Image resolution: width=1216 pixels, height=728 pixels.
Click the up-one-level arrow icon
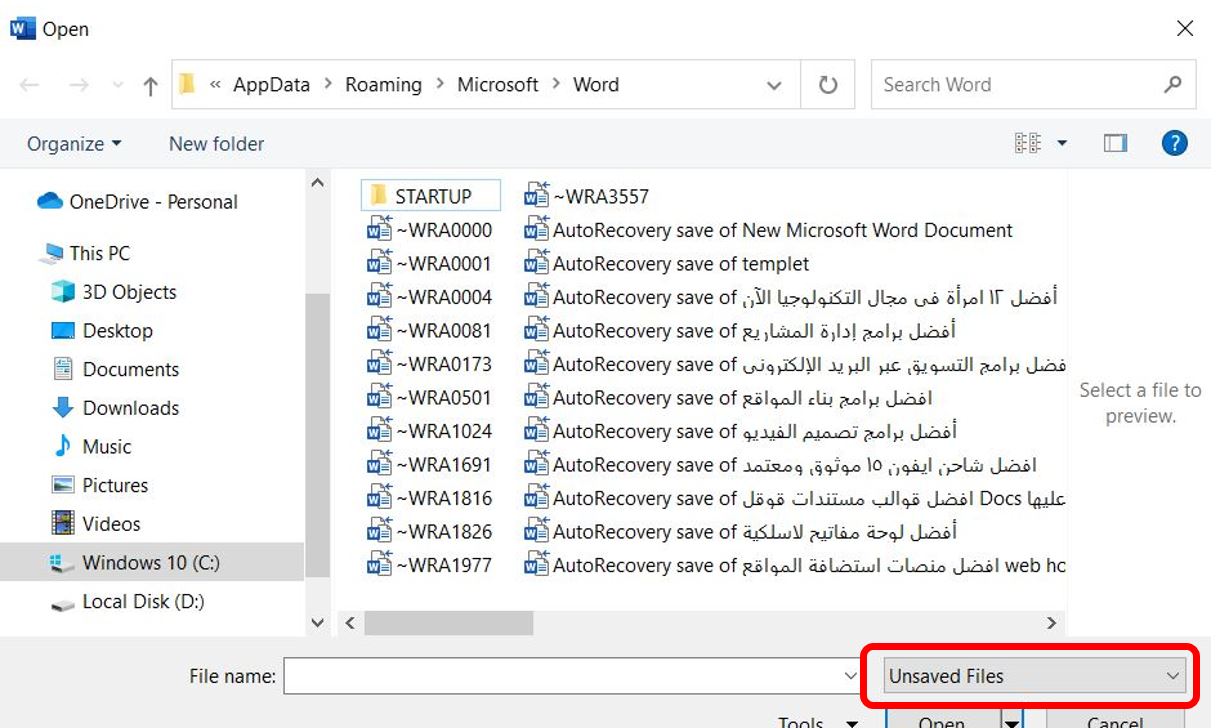coord(149,84)
